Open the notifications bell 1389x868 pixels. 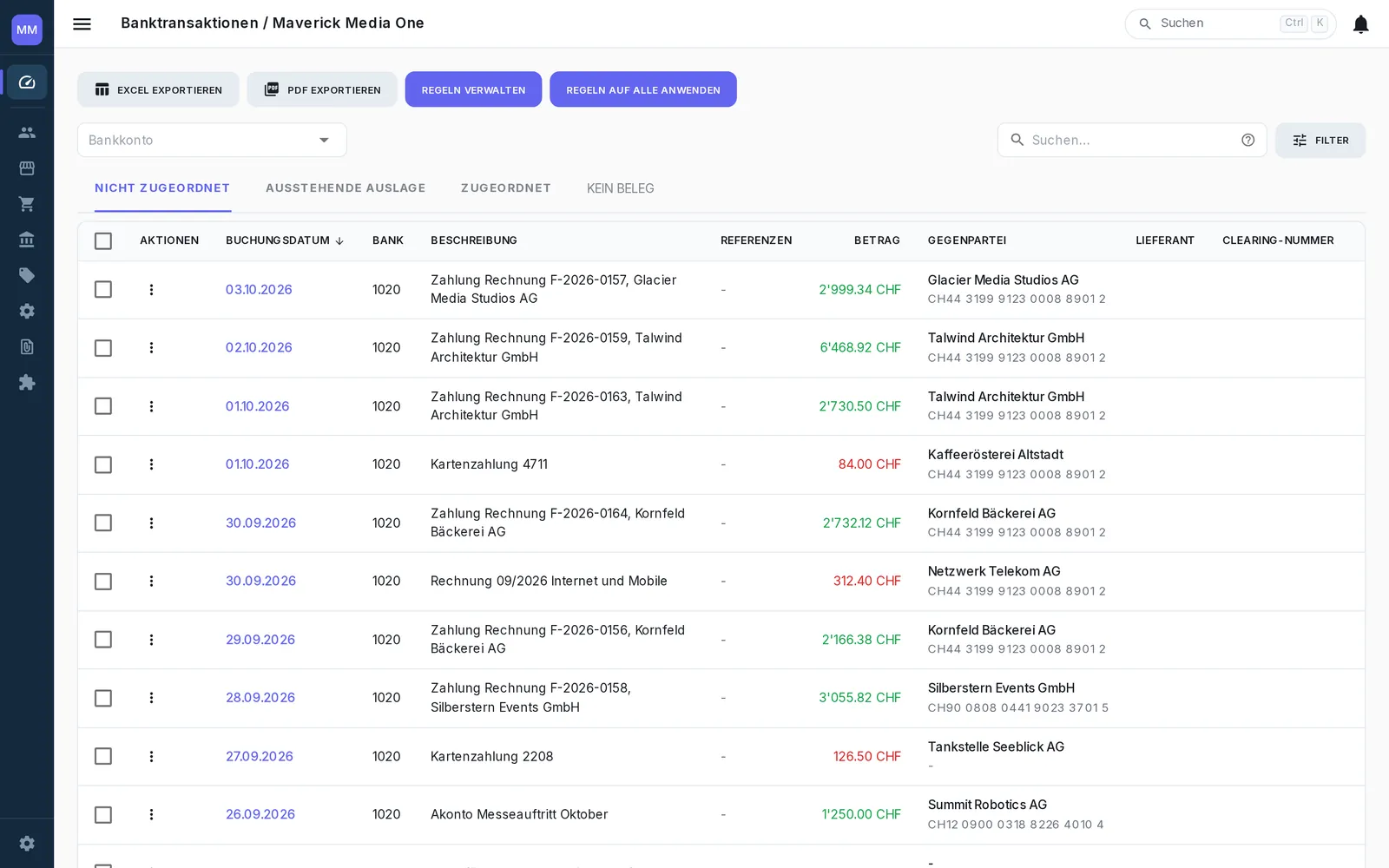click(1360, 23)
